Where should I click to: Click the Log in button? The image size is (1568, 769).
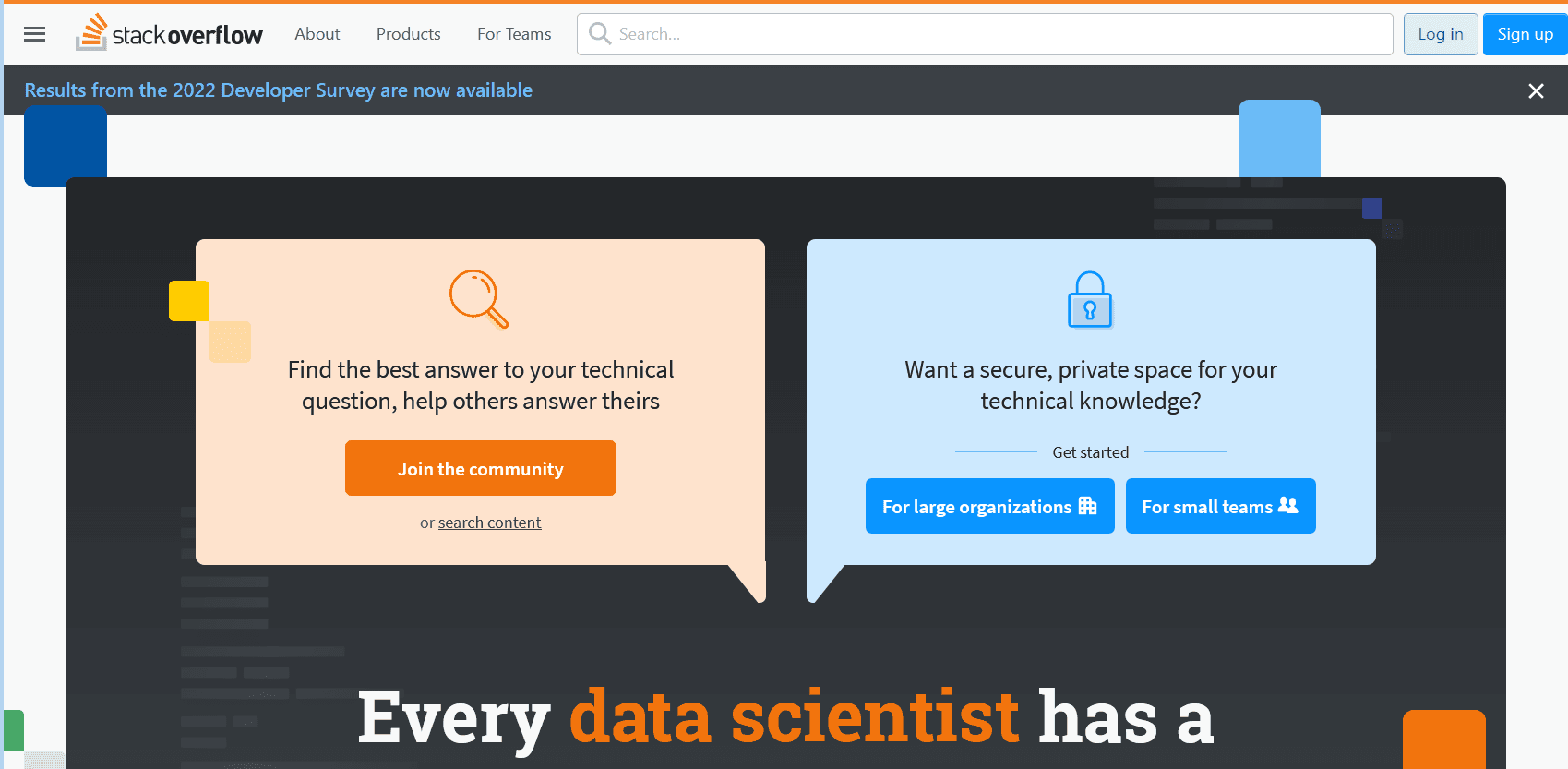(1441, 34)
